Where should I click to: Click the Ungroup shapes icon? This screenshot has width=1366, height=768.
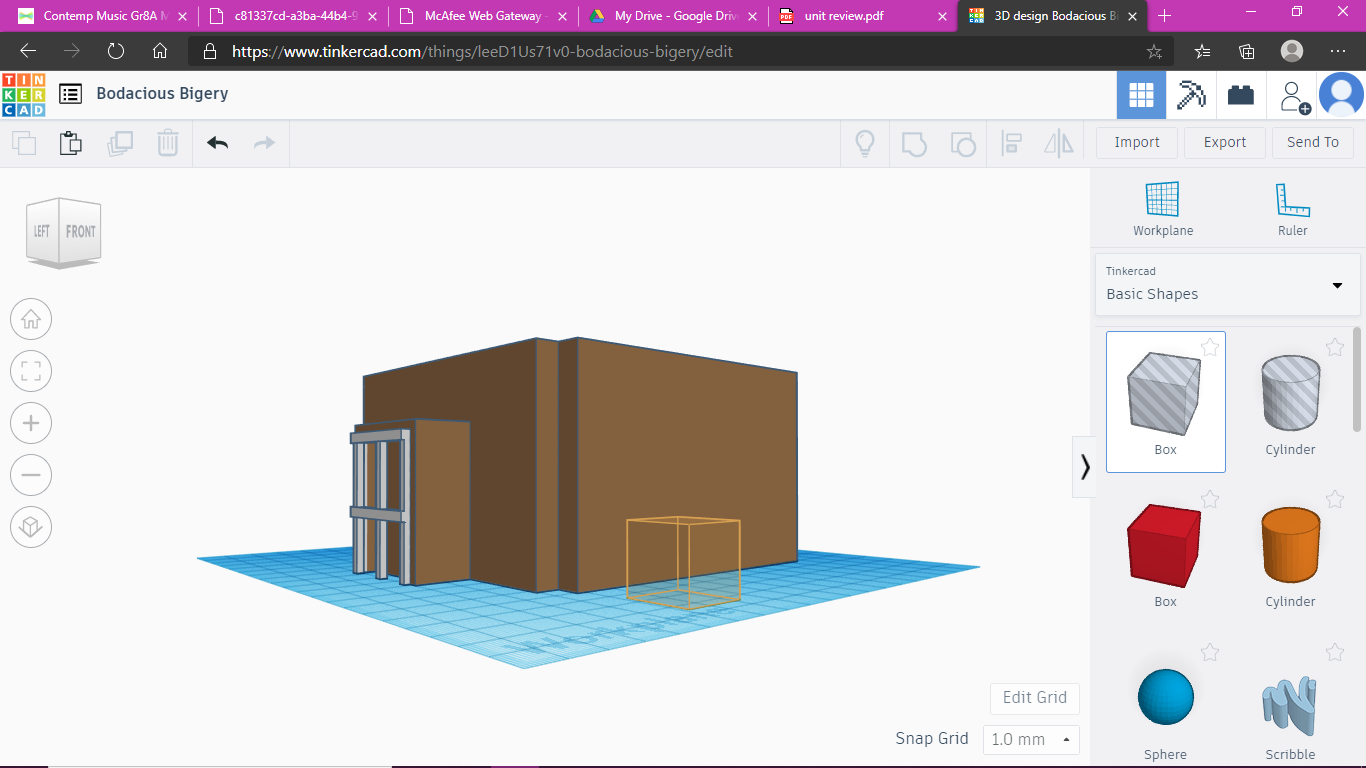[x=962, y=143]
